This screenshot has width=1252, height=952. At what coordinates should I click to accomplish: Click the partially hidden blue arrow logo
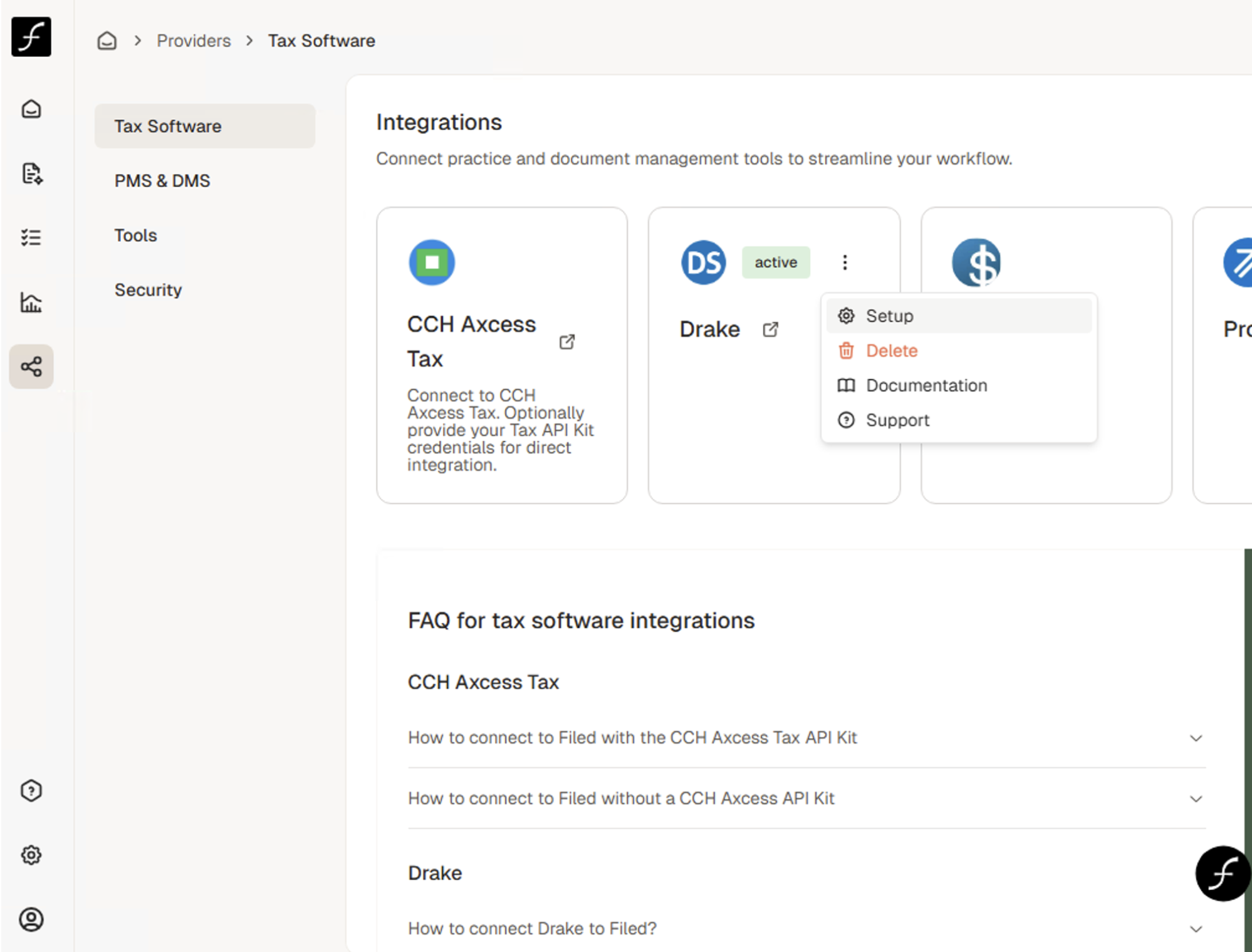click(1238, 262)
